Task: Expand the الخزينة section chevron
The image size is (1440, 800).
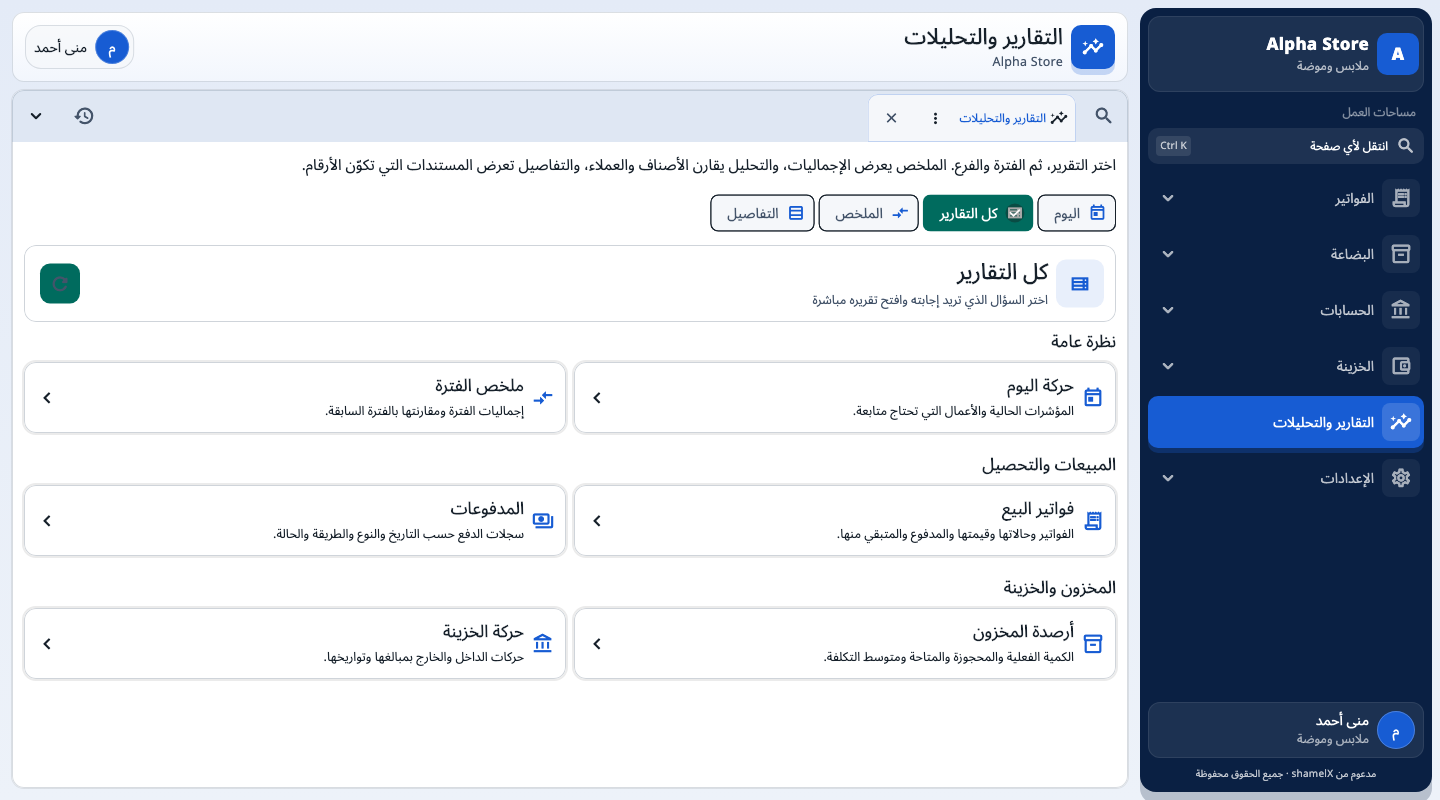Action: (x=1168, y=366)
